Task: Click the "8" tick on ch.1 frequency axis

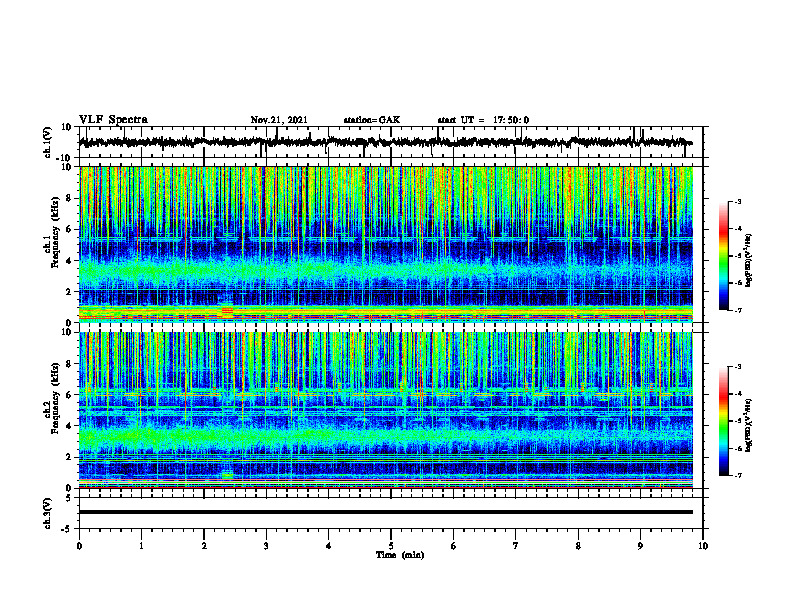Action: pos(69,198)
